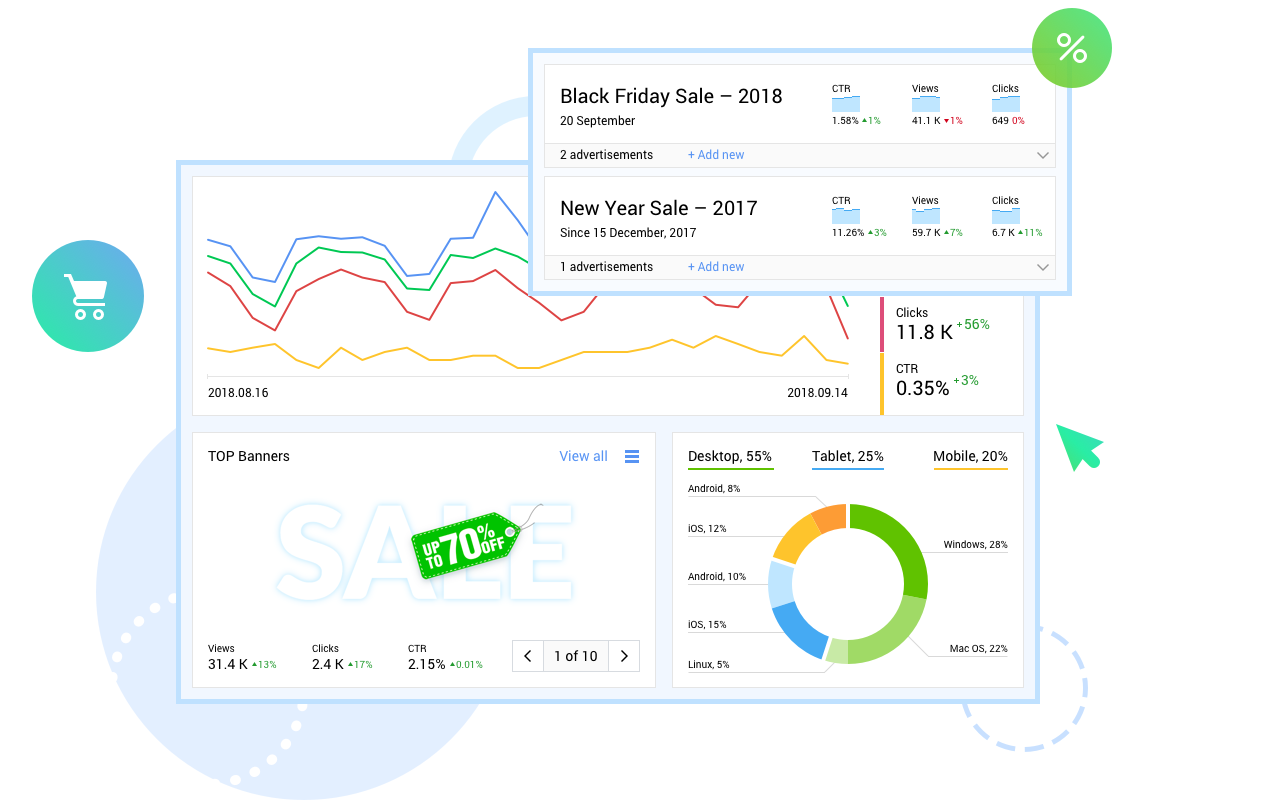Select the Tablet, 25% tab
This screenshot has width=1280, height=800.
(x=847, y=457)
